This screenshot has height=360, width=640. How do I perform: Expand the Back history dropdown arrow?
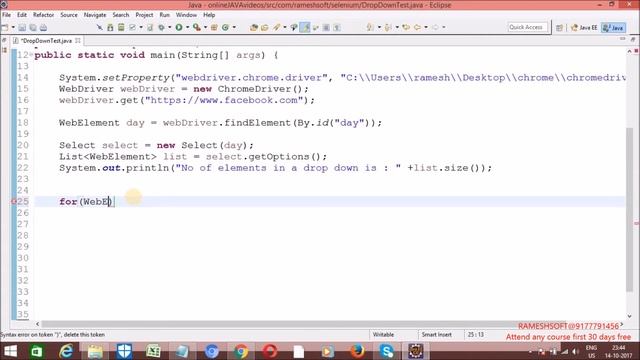426,27
